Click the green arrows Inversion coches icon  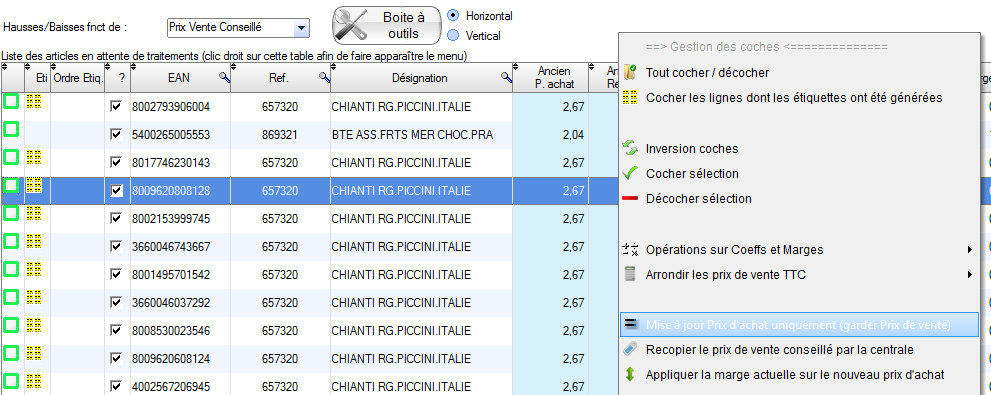tap(630, 149)
